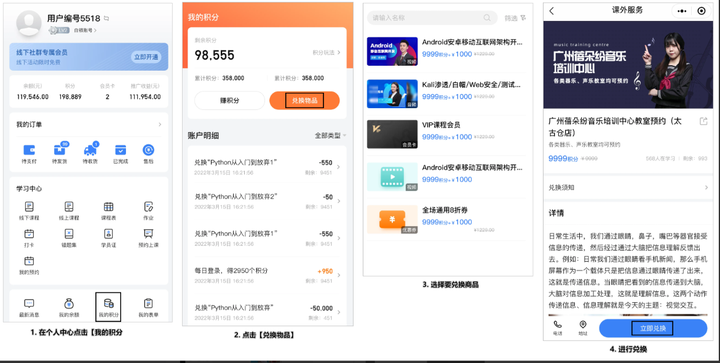The image size is (720, 363).
Task: Open the 自销账号 account level chevron
Action: coord(96,30)
